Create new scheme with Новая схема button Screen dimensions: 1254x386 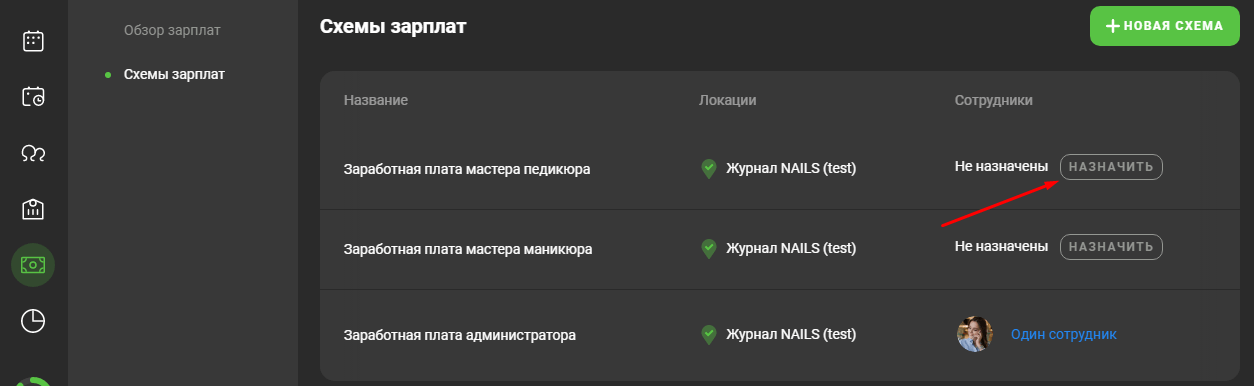[1165, 26]
